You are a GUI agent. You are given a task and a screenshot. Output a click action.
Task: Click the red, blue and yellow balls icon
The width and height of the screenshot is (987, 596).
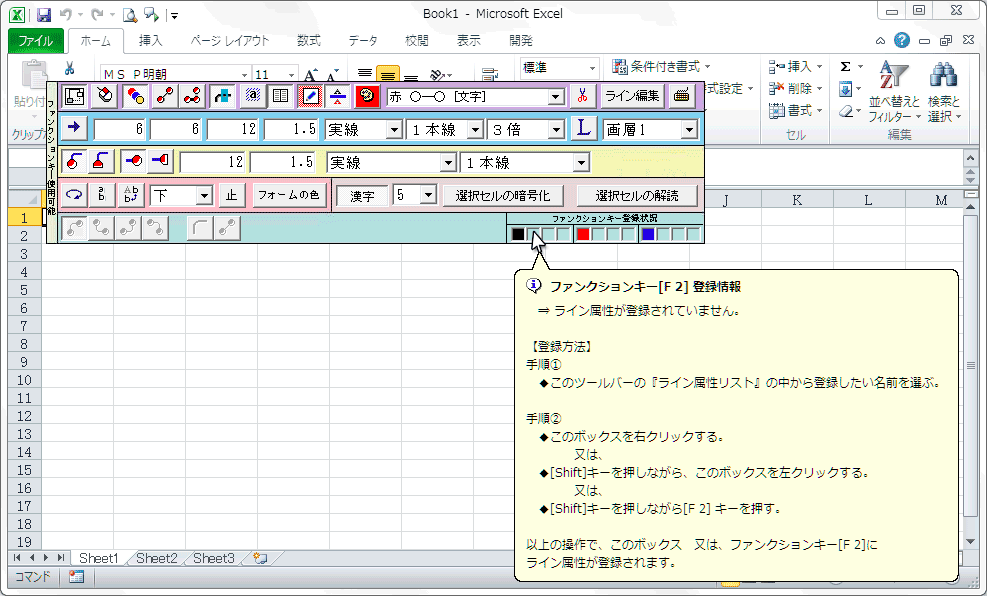point(135,96)
